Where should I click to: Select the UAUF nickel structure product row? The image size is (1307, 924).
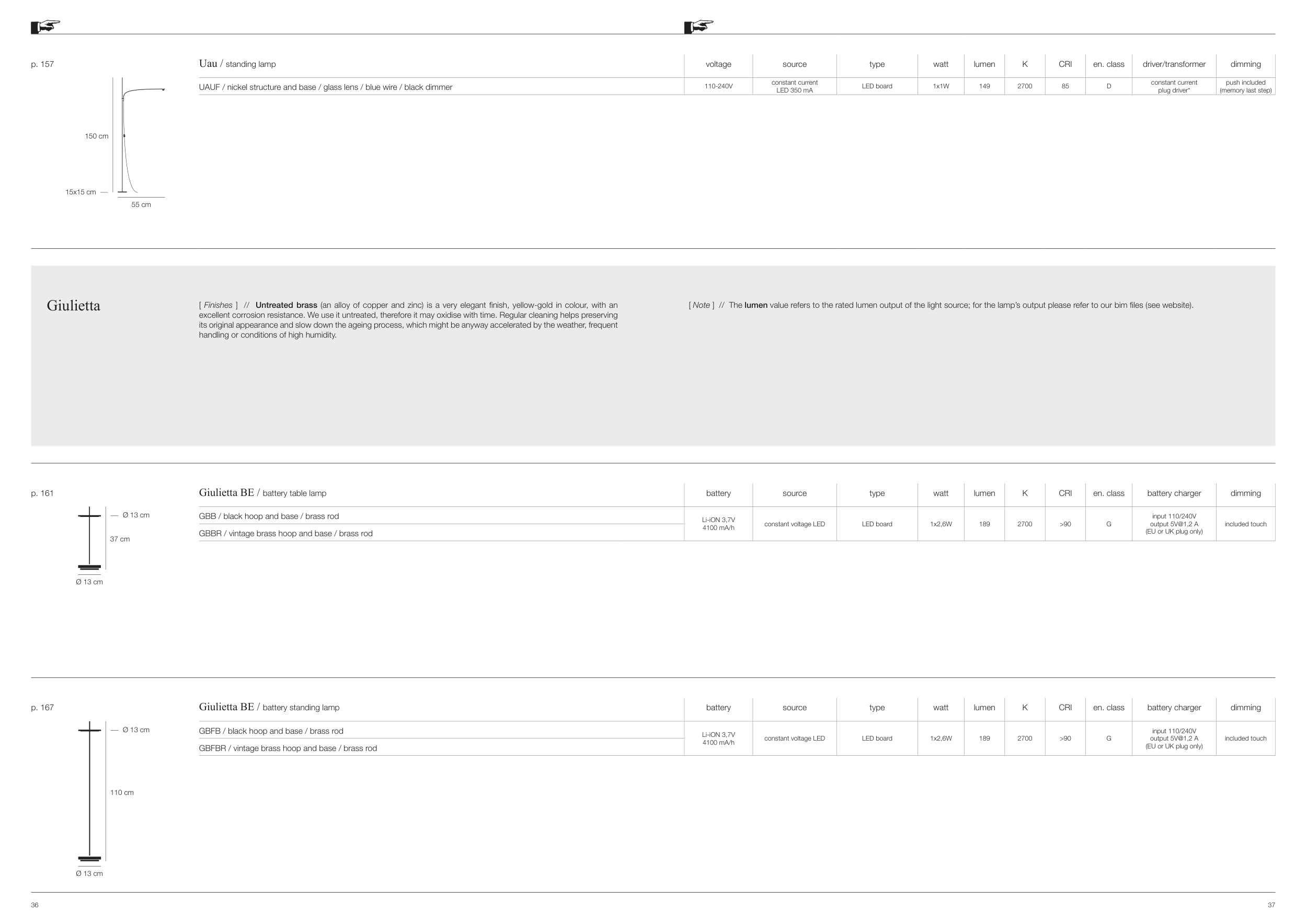pos(325,87)
